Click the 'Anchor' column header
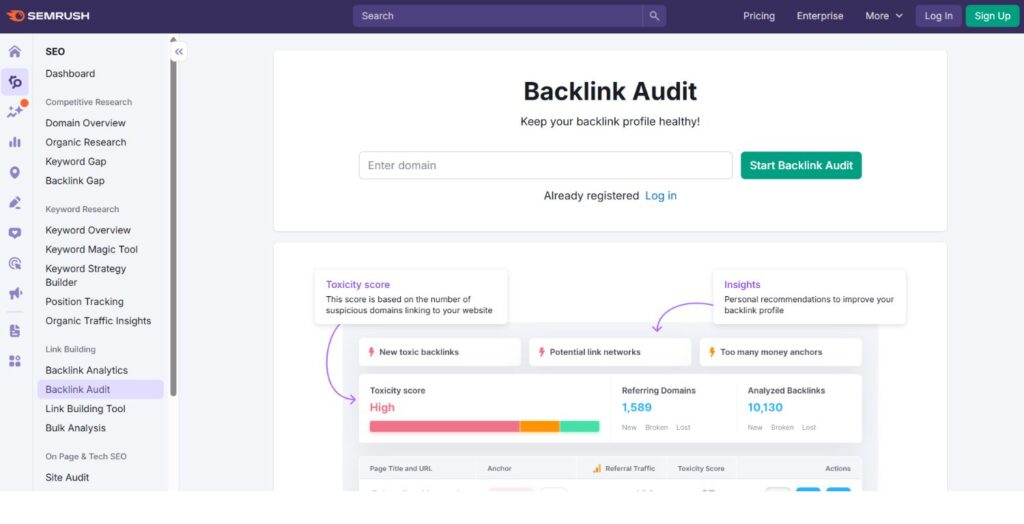The image size is (1024, 524). [499, 468]
